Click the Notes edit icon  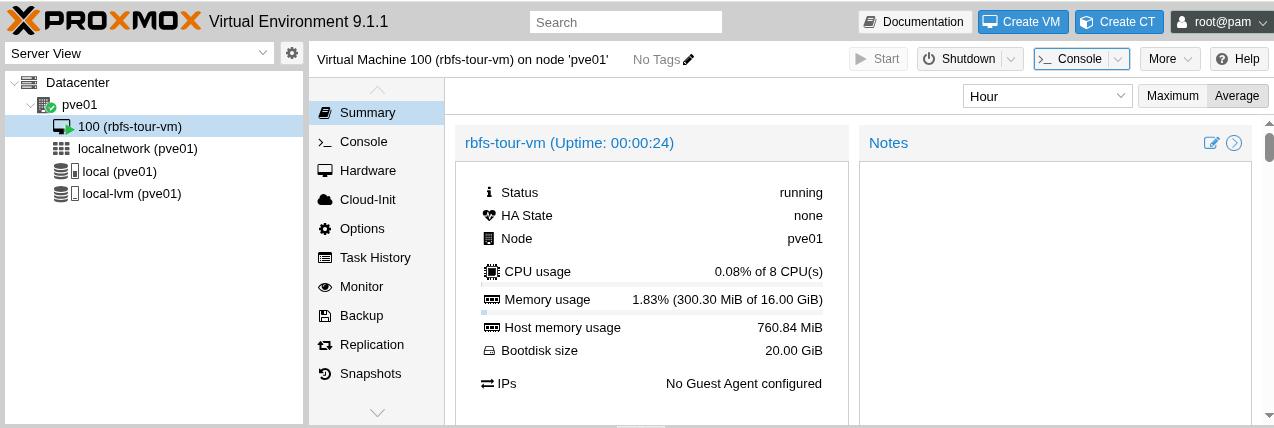coord(1212,143)
